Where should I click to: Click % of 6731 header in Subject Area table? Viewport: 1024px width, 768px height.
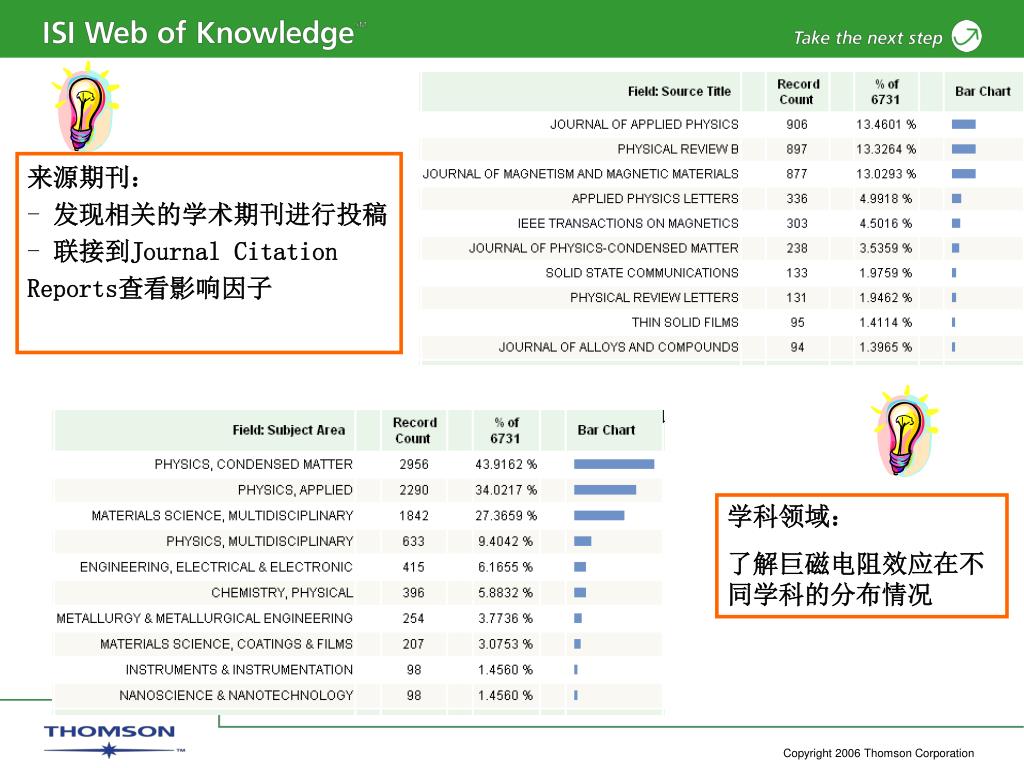(x=505, y=430)
